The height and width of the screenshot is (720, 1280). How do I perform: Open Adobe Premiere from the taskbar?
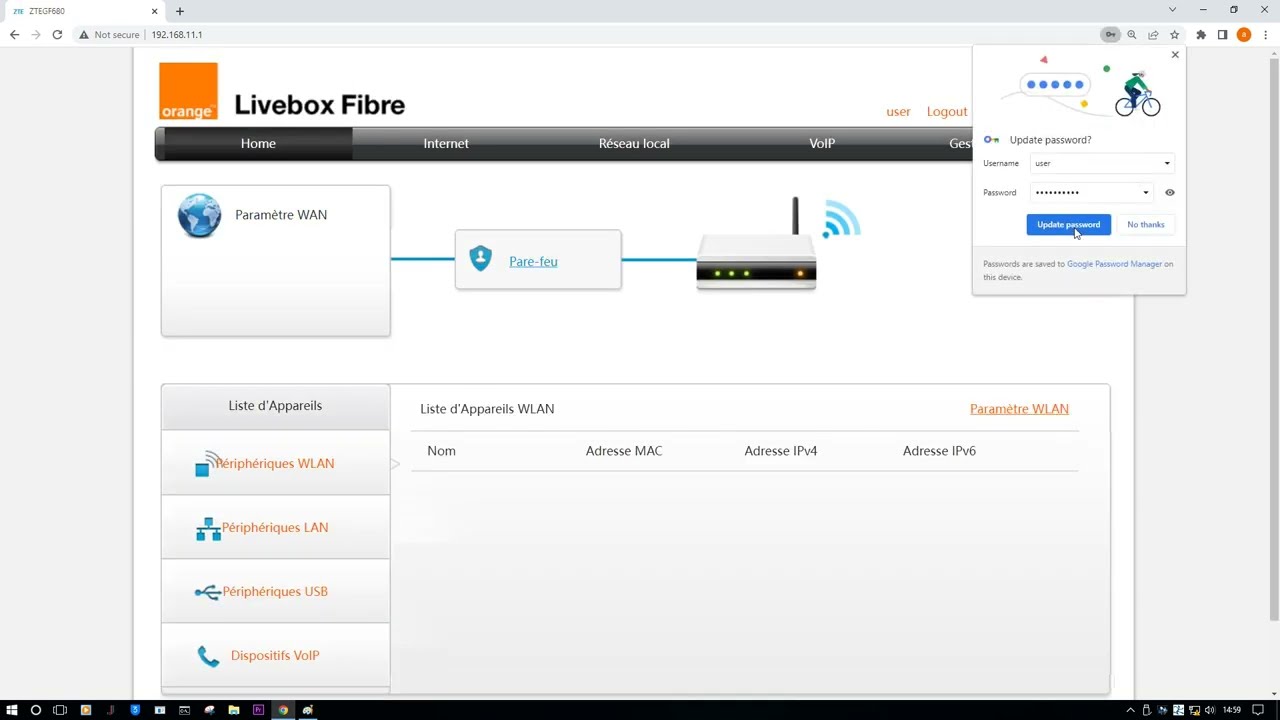[258, 710]
